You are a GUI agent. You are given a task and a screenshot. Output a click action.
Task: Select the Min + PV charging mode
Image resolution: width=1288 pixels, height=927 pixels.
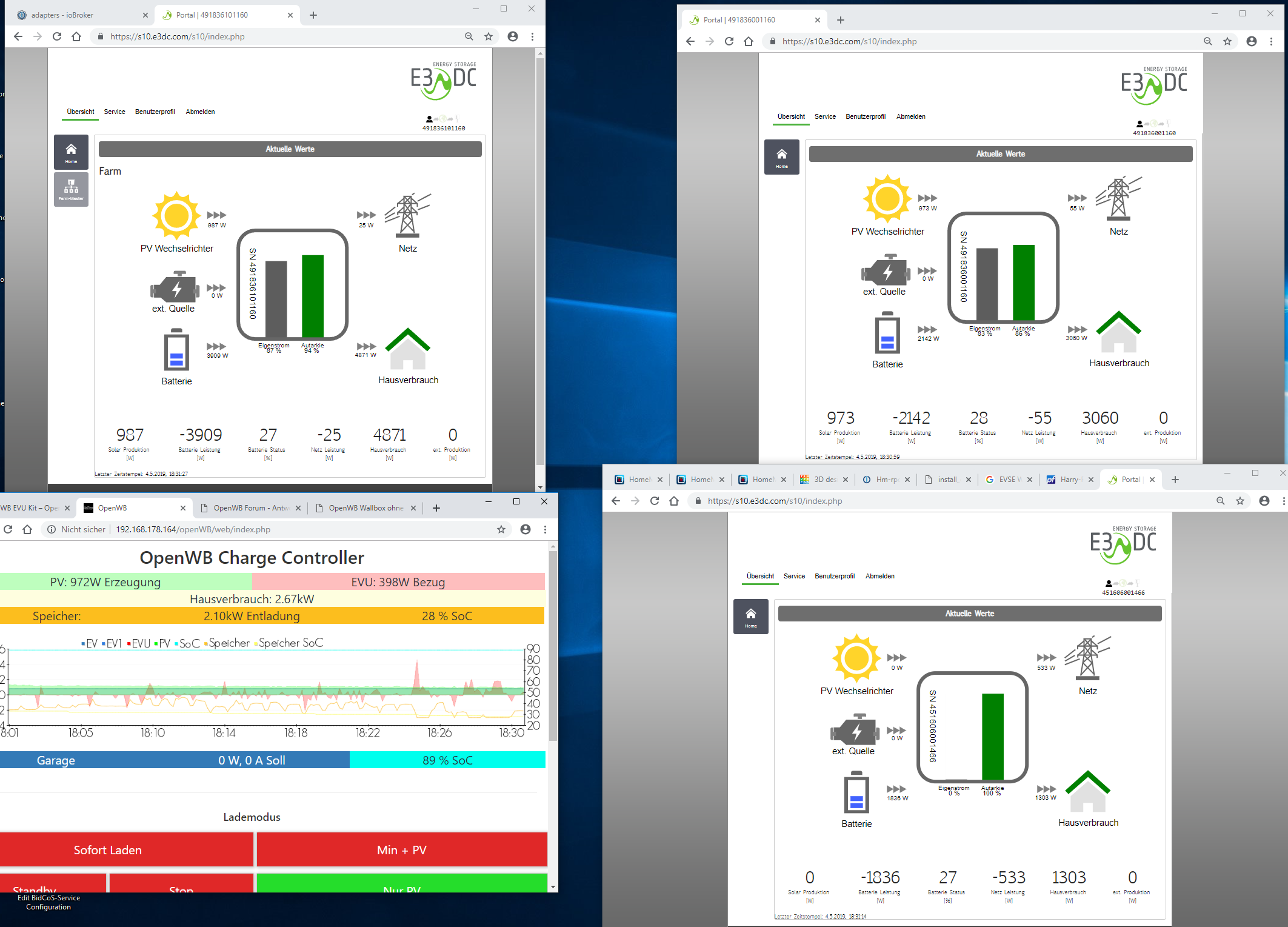pos(401,849)
